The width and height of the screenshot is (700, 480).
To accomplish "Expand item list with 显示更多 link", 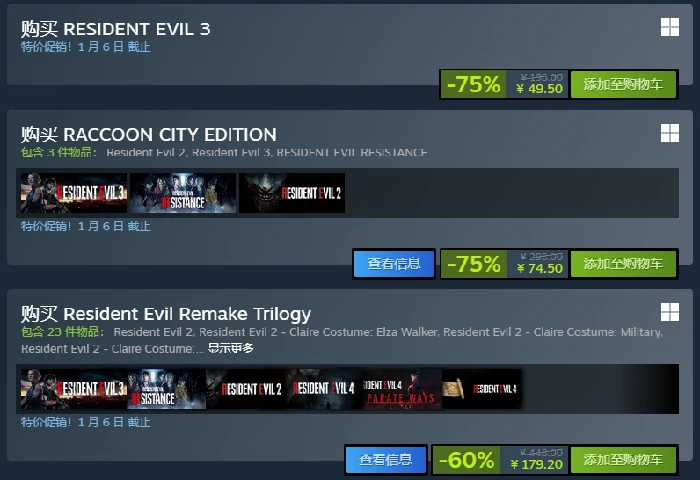I will pos(230,348).
